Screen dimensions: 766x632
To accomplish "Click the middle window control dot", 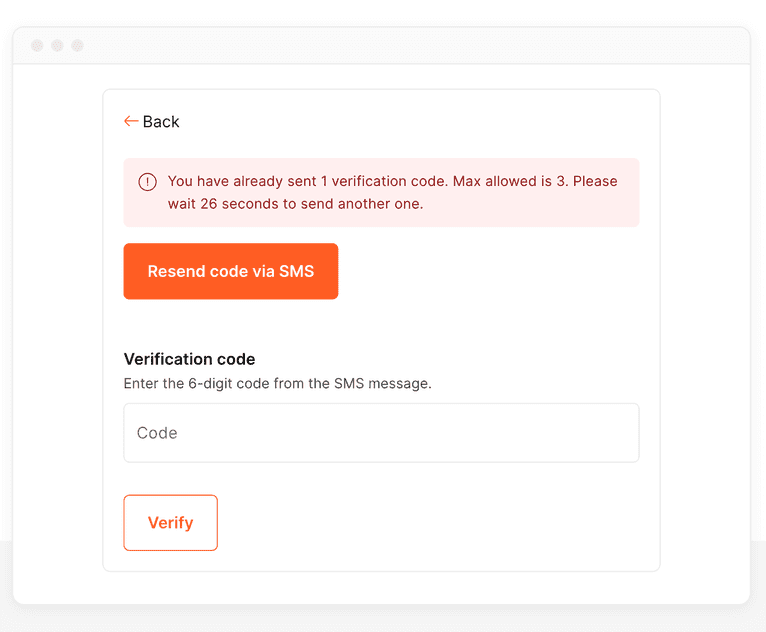I will (57, 46).
